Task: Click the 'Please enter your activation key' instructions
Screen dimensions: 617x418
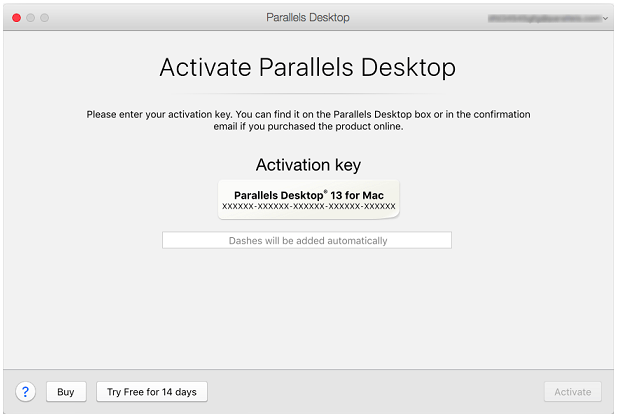Action: [x=308, y=120]
